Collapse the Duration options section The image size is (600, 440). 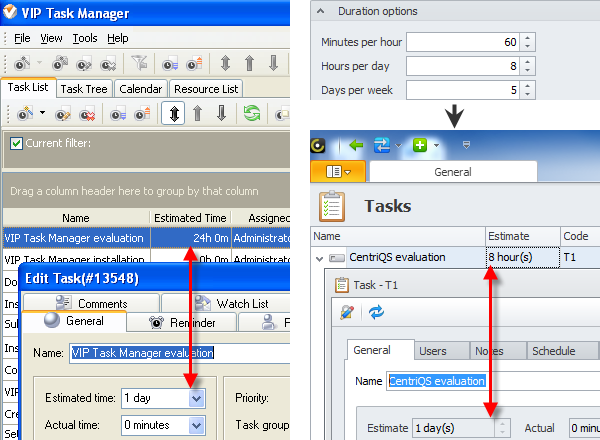pos(322,11)
